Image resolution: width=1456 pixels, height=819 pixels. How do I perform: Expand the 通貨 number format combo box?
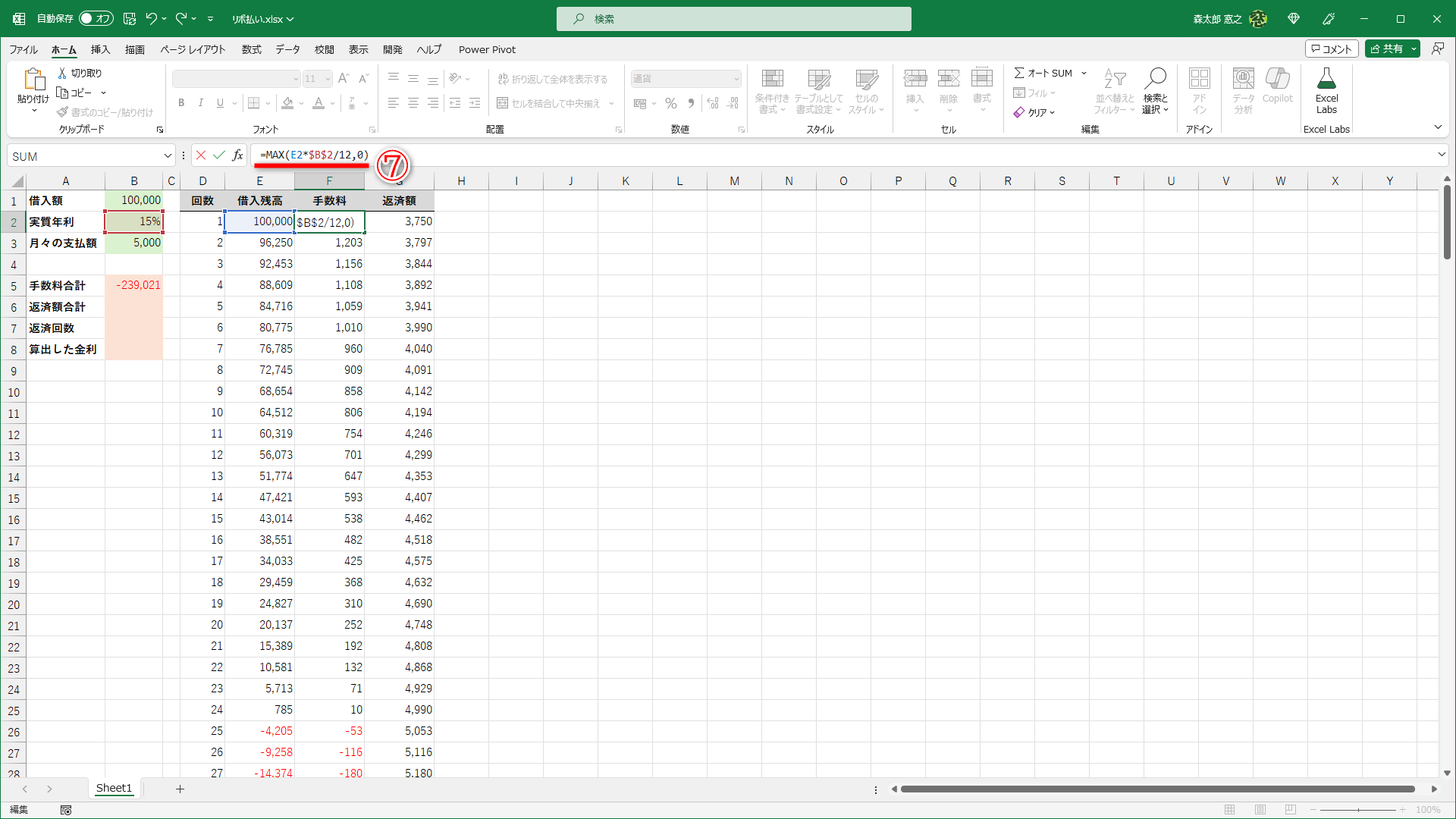click(x=734, y=78)
